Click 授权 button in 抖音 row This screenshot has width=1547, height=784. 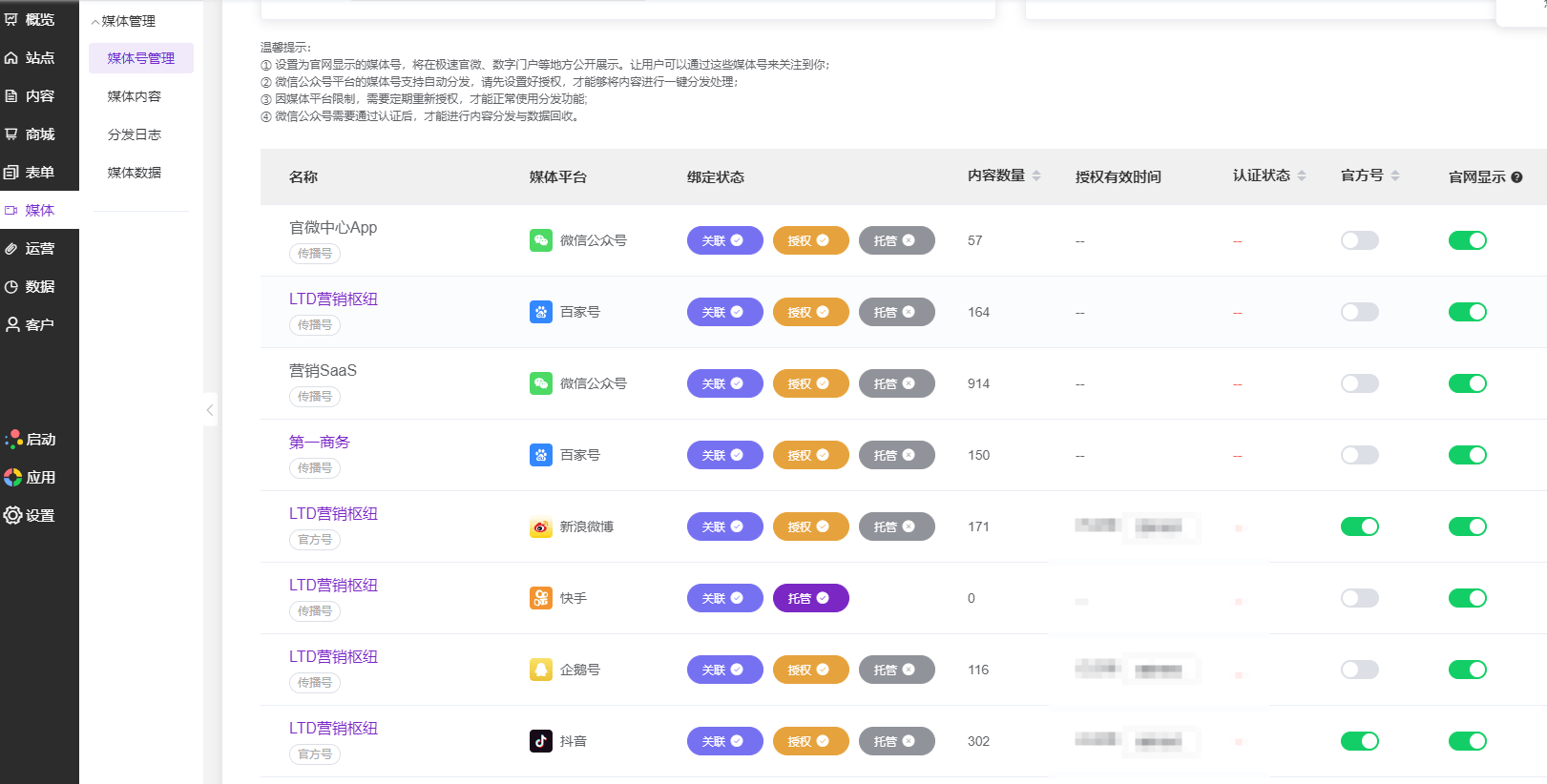[811, 741]
